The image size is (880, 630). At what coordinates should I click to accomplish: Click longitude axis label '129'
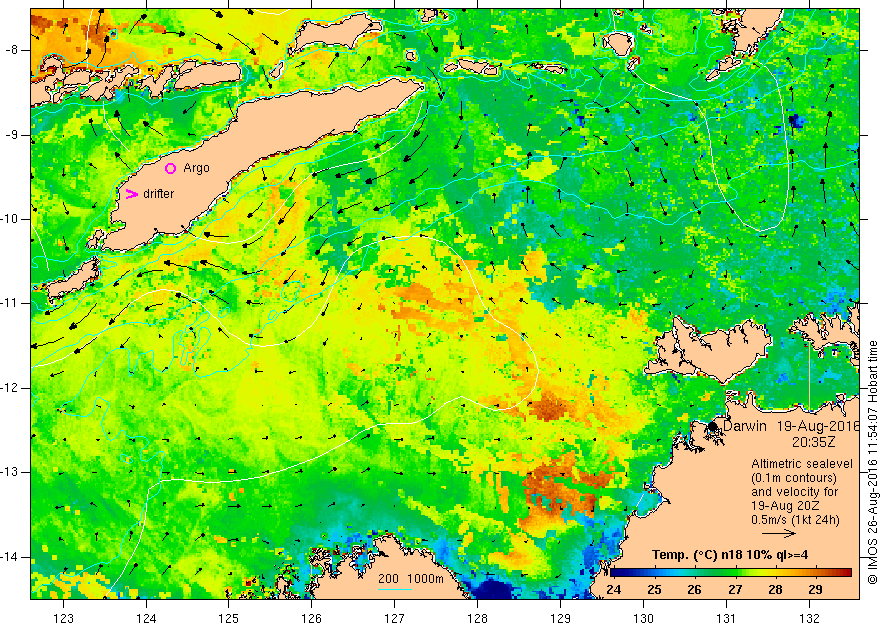pyautogui.click(x=561, y=619)
